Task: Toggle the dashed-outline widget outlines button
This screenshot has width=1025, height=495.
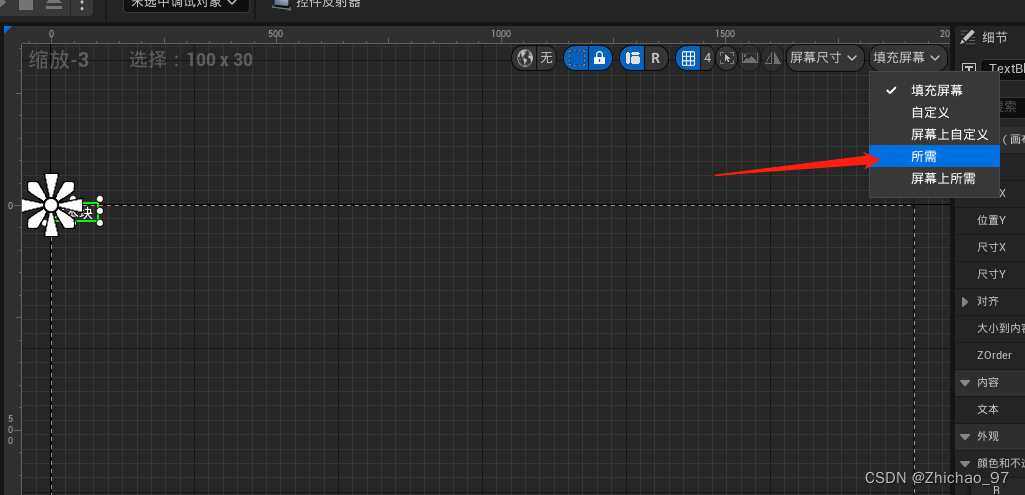Action: (577, 58)
